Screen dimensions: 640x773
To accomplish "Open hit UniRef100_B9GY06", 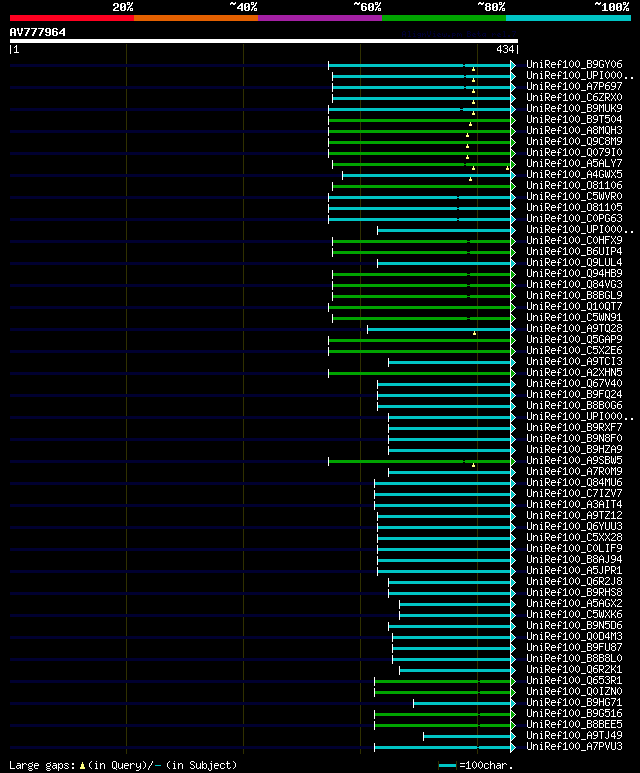I will (x=574, y=65).
